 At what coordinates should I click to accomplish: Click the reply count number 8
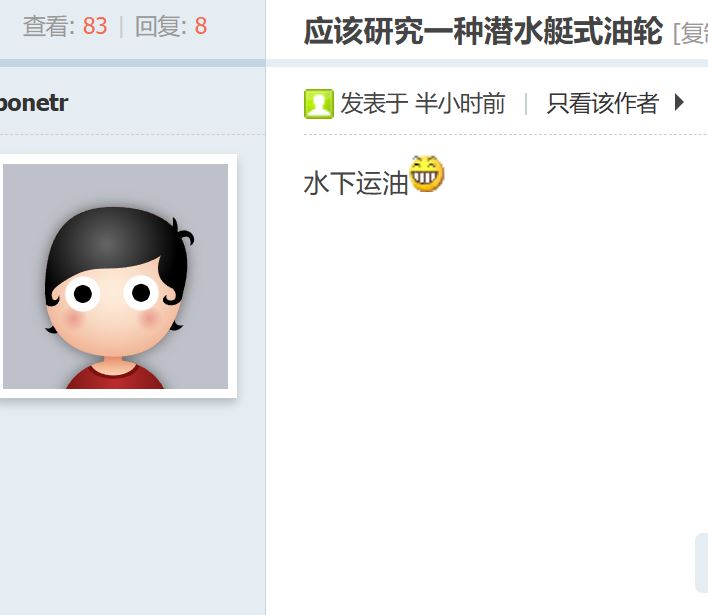201,26
